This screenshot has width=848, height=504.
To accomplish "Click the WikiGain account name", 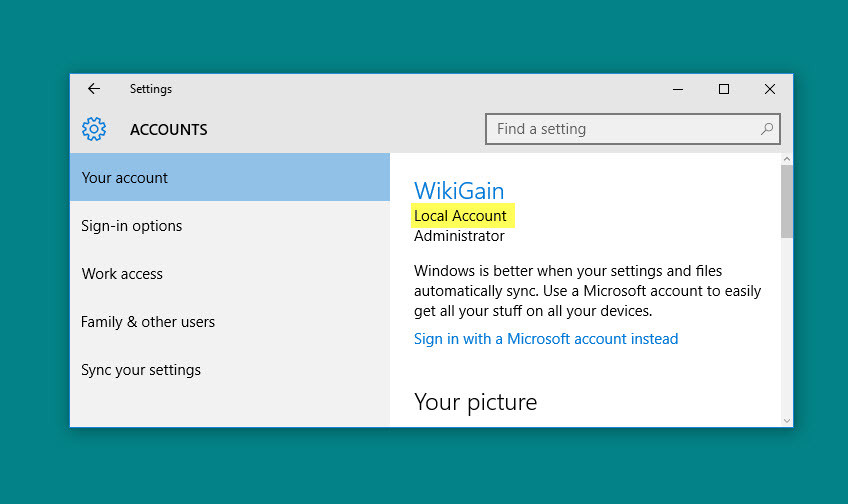I will pos(459,191).
